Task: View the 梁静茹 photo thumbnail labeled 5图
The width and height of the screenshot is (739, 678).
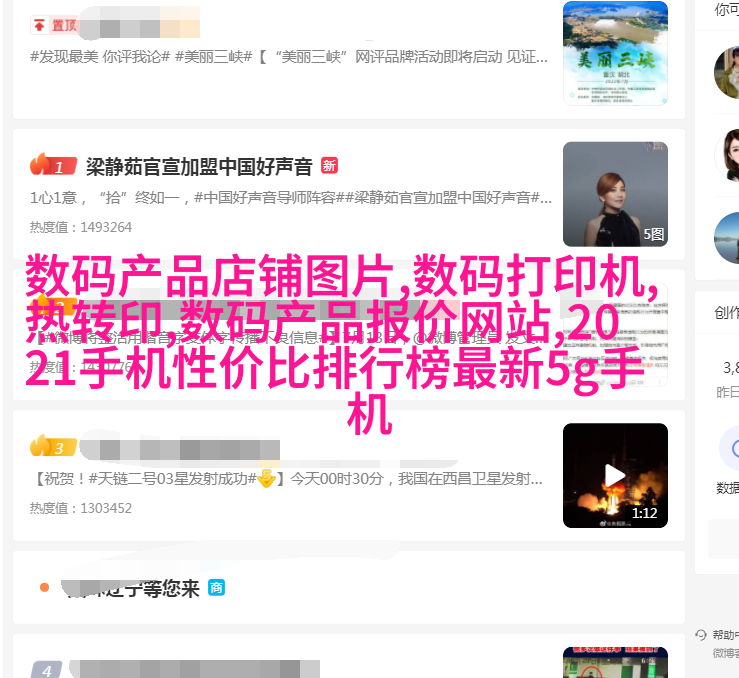Action: click(615, 194)
